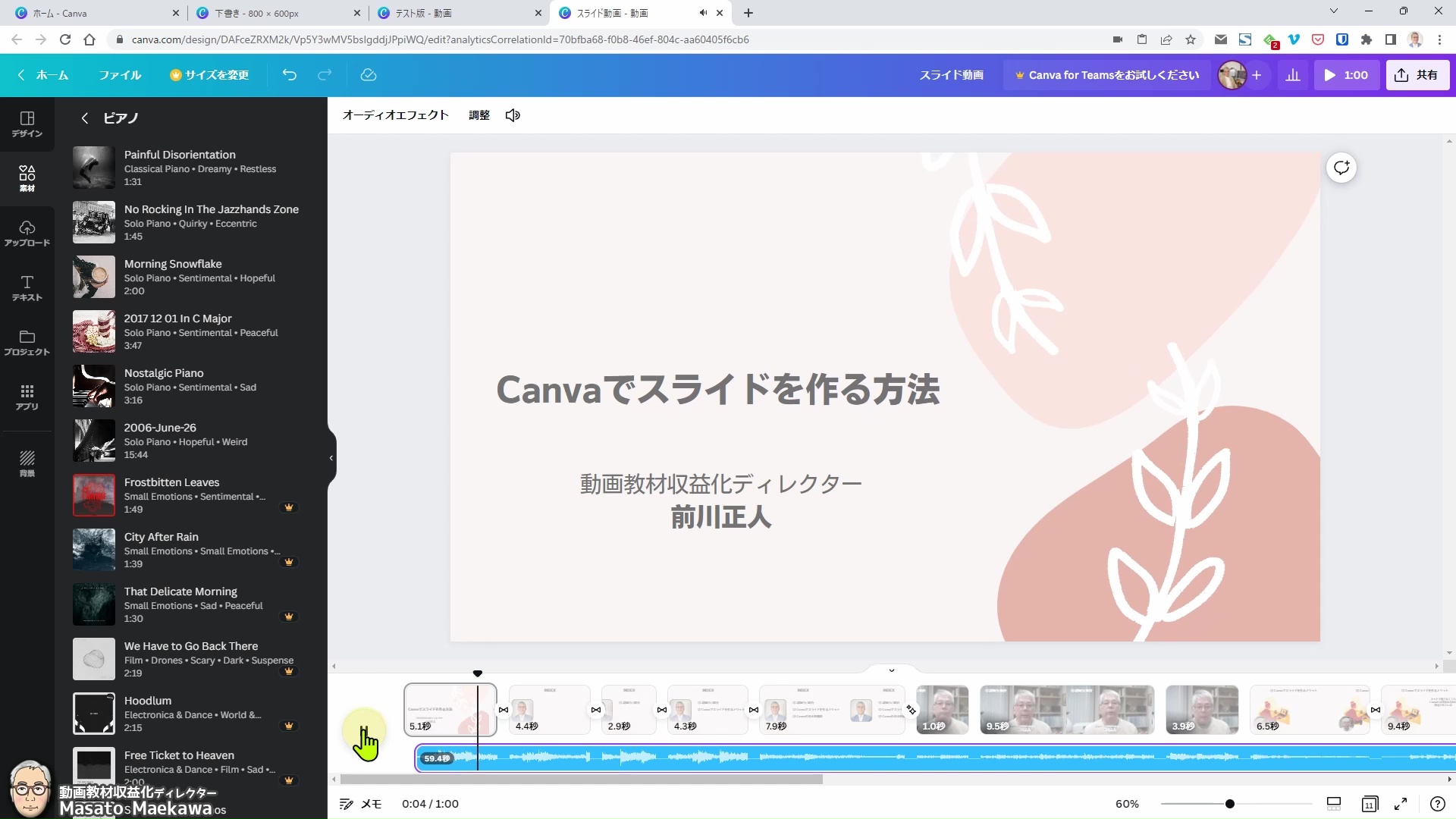1456x819 pixels.
Task: Open the オーディオエフェクト option
Action: tap(396, 115)
